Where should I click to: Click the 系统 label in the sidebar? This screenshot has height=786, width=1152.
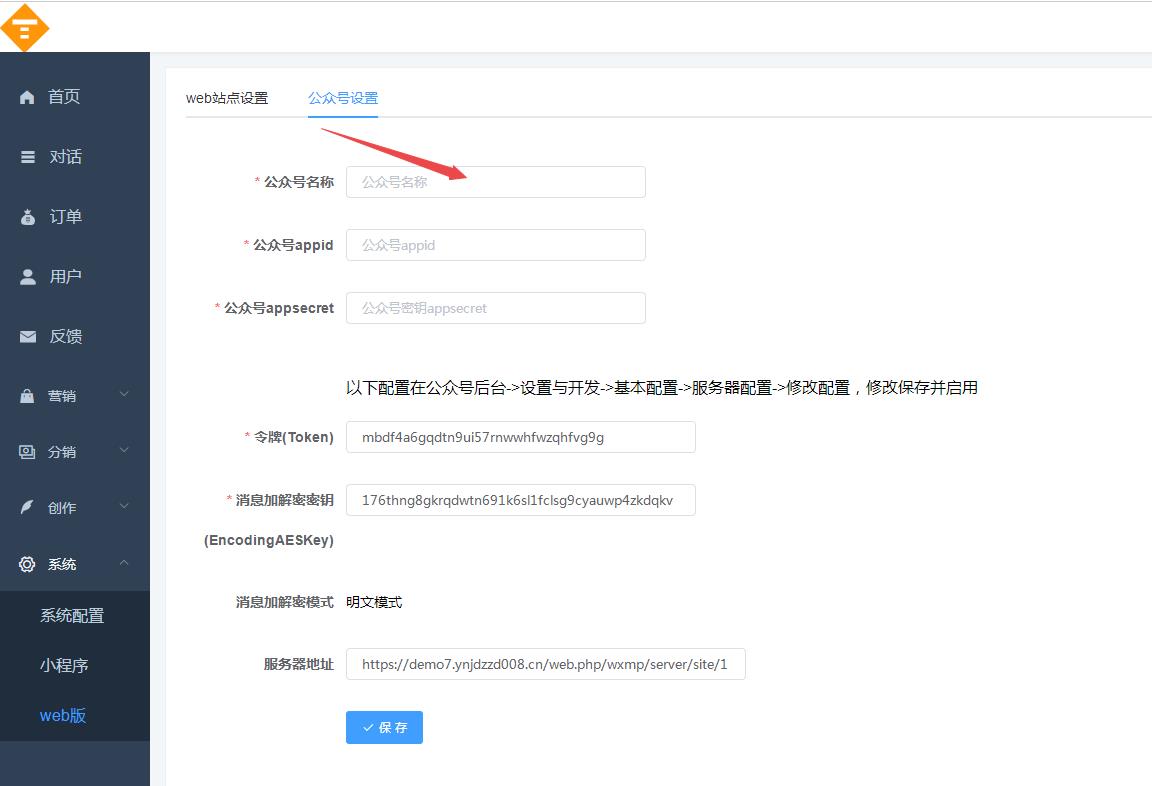(62, 564)
